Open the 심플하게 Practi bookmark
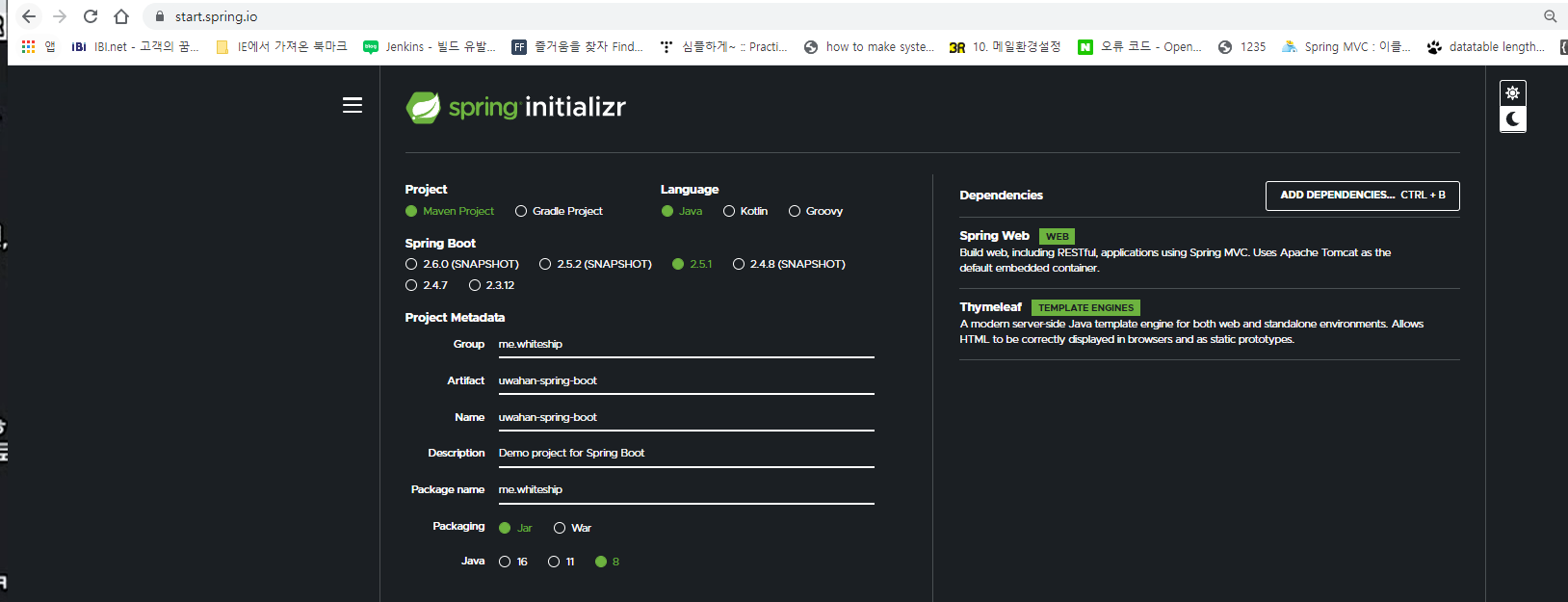This screenshot has height=602, width=1568. (x=723, y=46)
